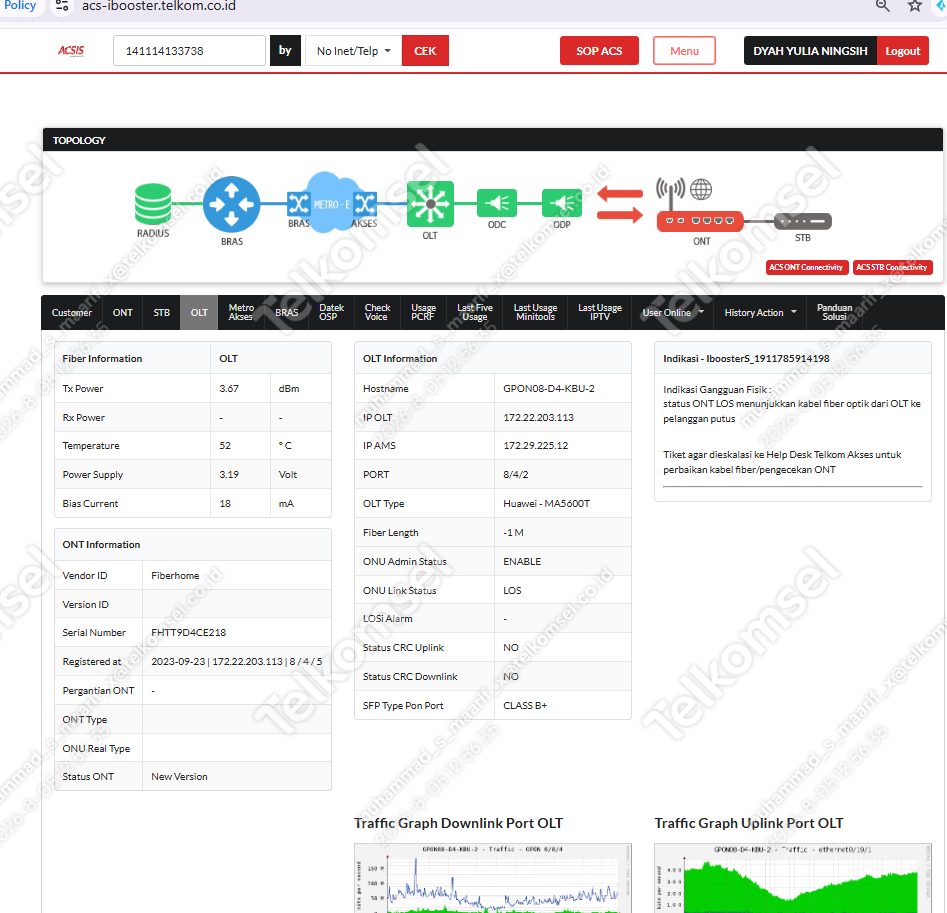Click the grey STB device icon
This screenshot has width=947, height=913.
point(803,222)
